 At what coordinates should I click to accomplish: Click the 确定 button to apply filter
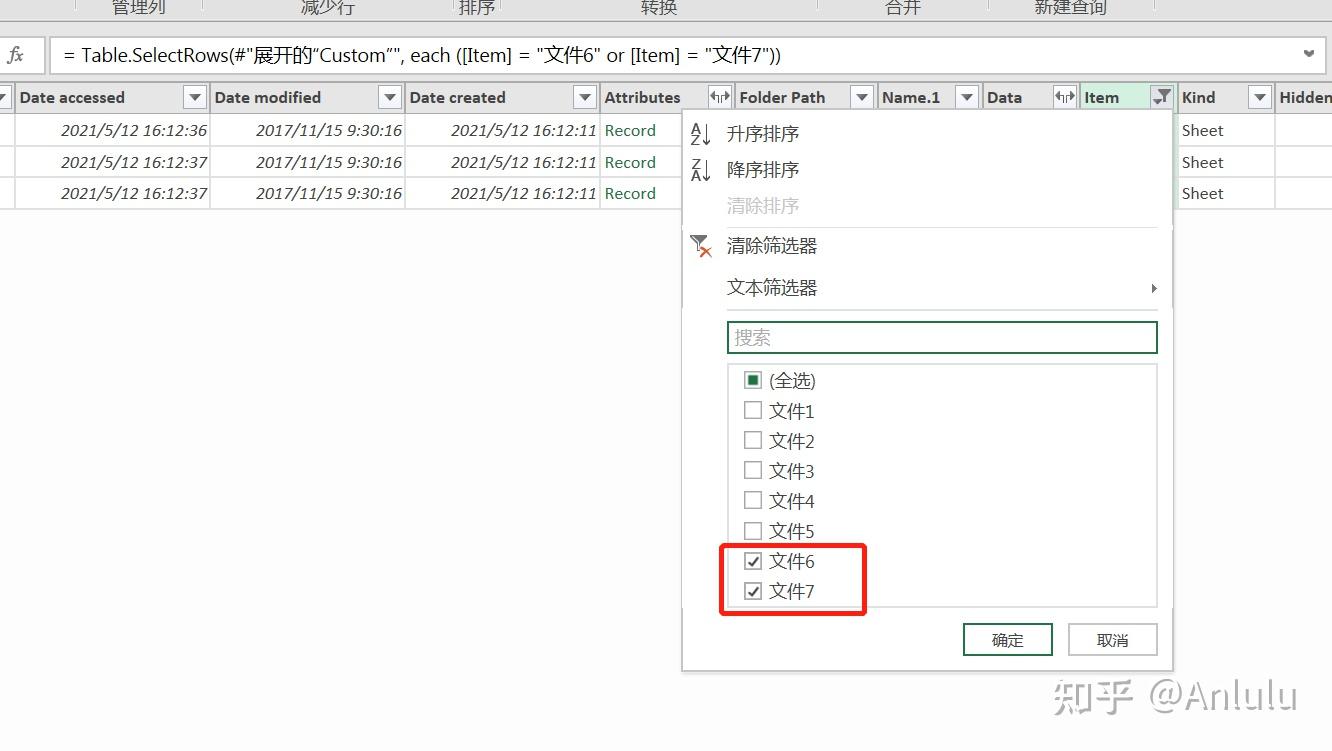(1007, 639)
